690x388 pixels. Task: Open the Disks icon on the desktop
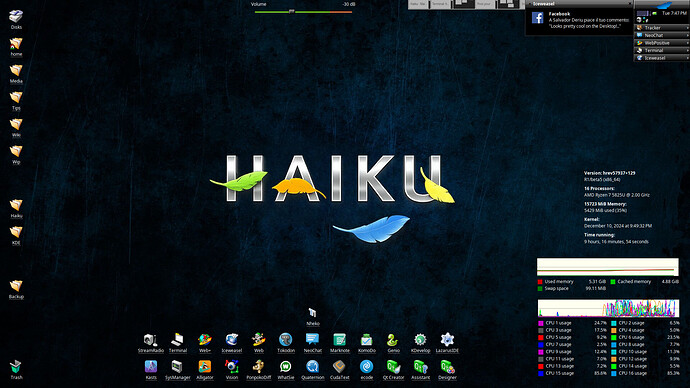coord(16,16)
